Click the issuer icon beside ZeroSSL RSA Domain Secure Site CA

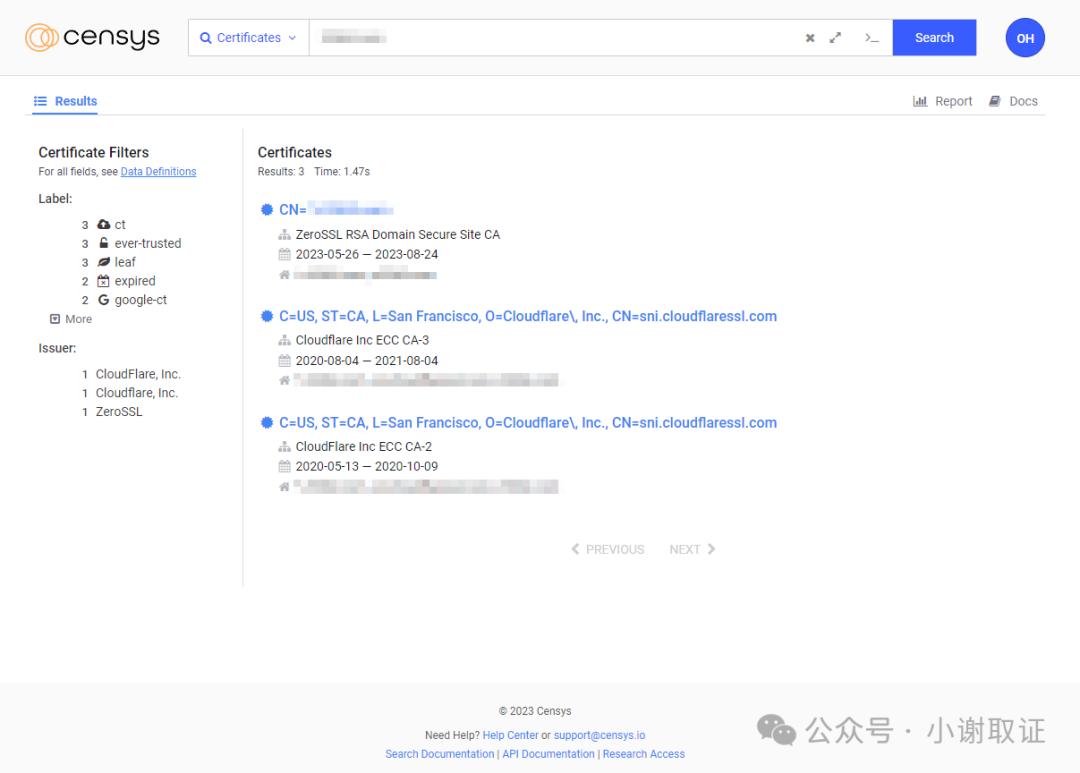[x=284, y=235]
